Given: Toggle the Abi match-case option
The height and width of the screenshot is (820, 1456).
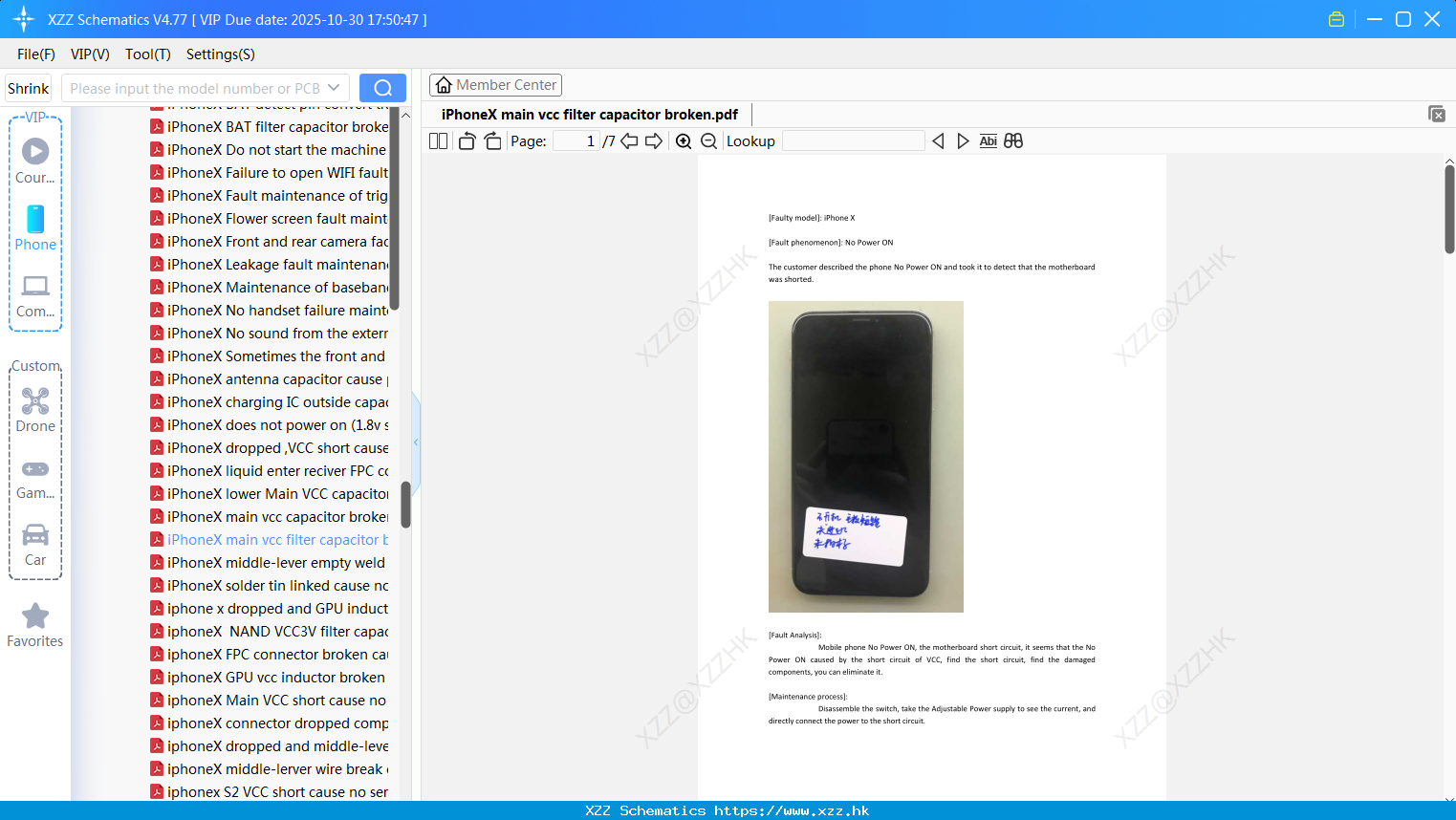Looking at the screenshot, I should [989, 141].
